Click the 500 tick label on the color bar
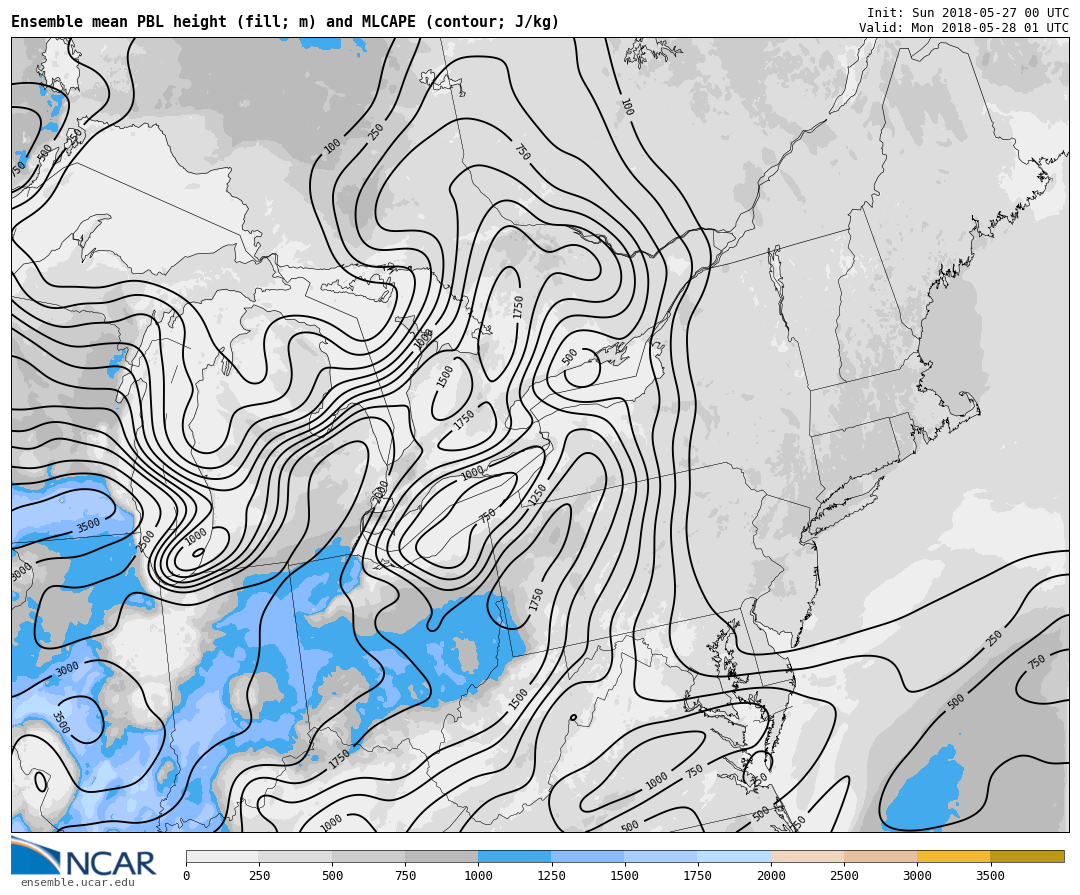The image size is (1080, 895). pyautogui.click(x=332, y=876)
